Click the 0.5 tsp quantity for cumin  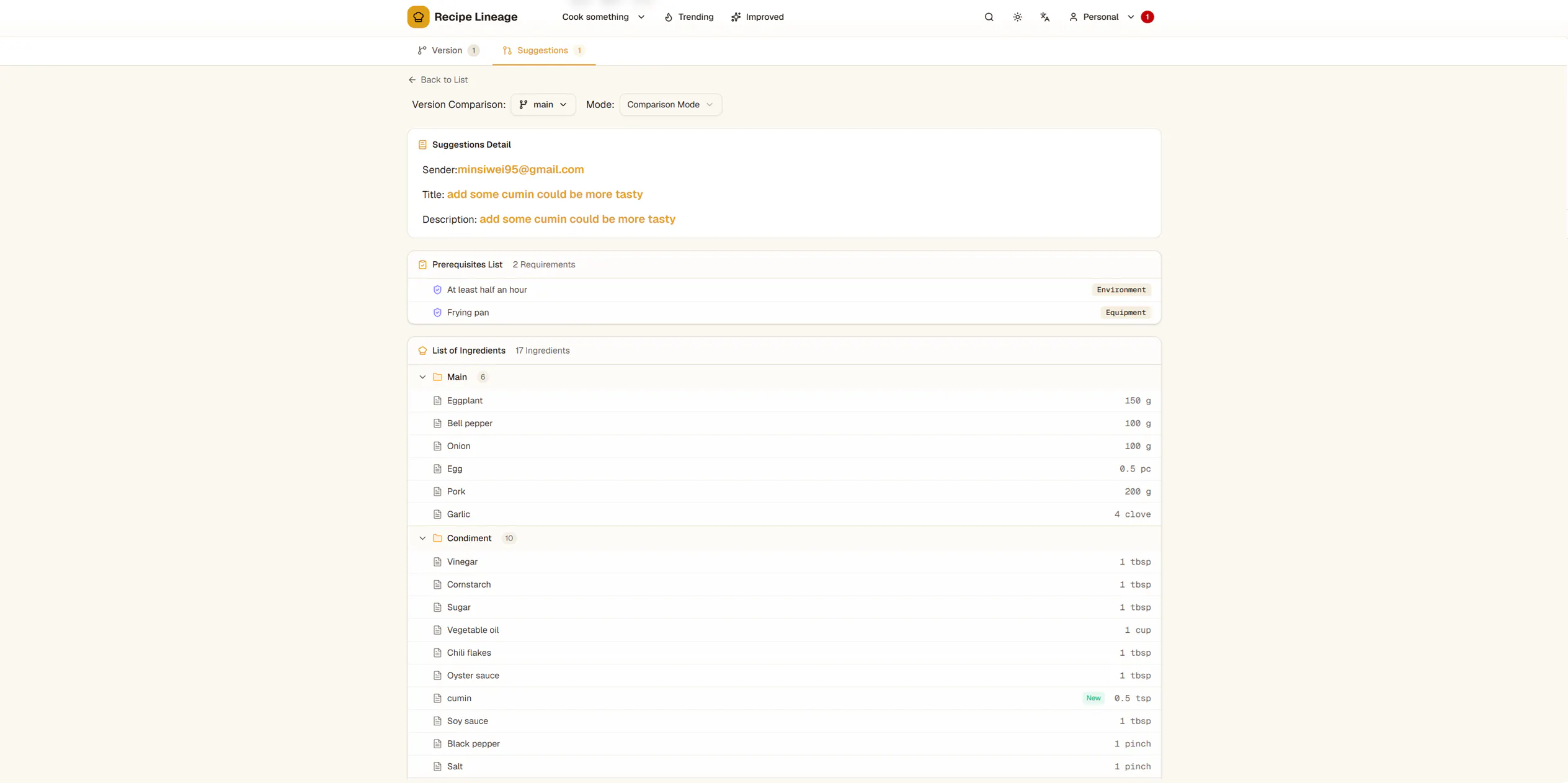[1132, 699]
